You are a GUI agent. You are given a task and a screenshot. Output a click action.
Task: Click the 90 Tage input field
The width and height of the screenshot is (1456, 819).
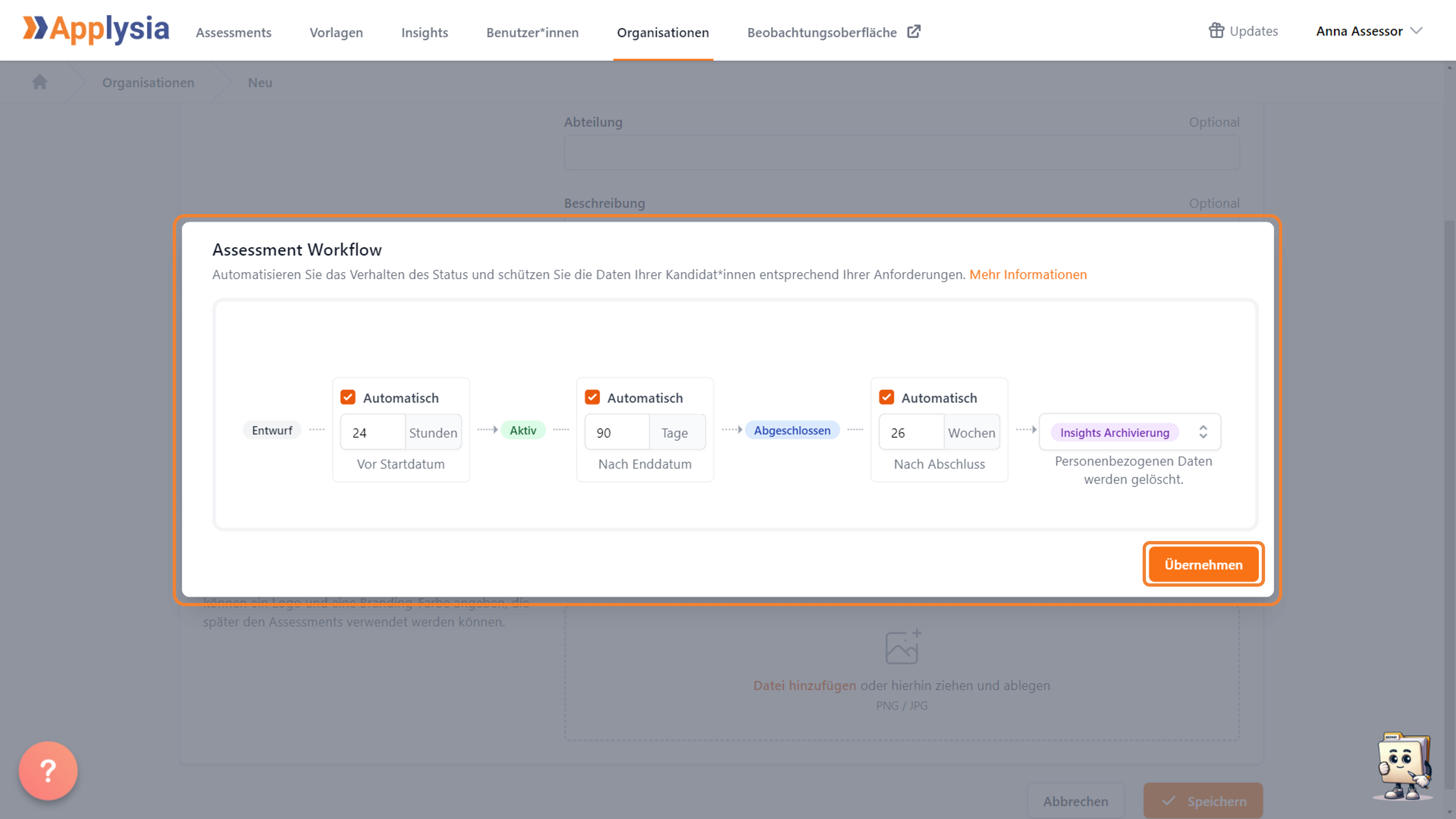point(617,432)
